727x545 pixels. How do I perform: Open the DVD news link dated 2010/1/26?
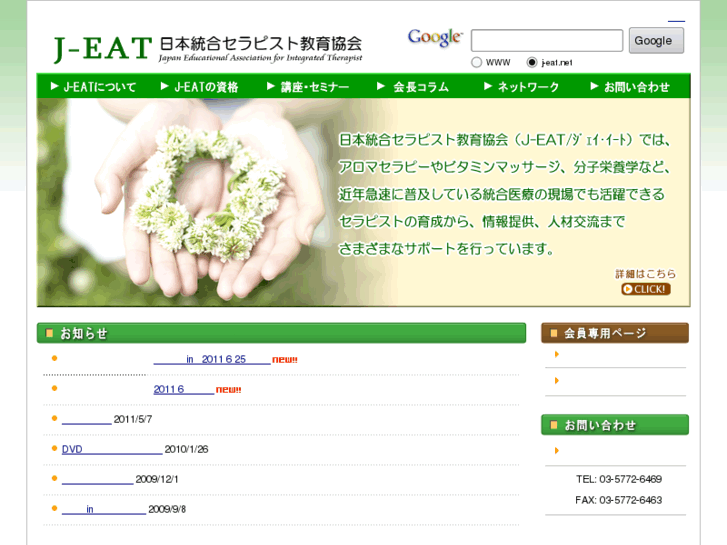point(112,449)
